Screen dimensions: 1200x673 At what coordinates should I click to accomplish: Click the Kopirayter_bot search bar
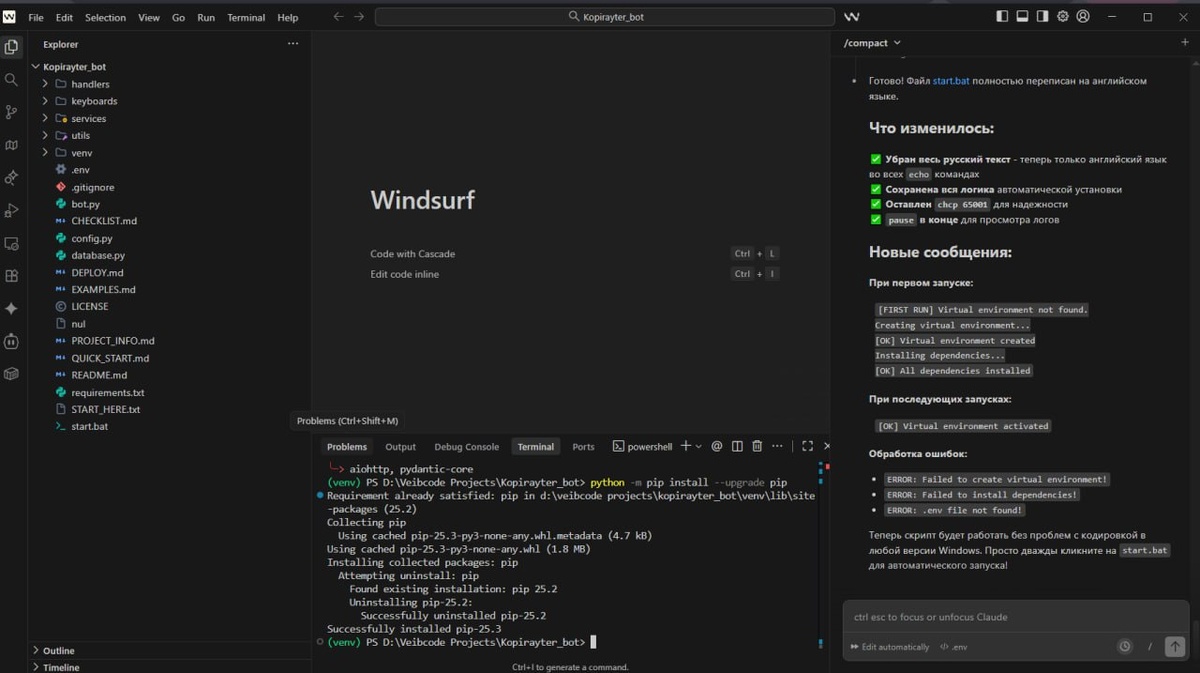tap(604, 17)
